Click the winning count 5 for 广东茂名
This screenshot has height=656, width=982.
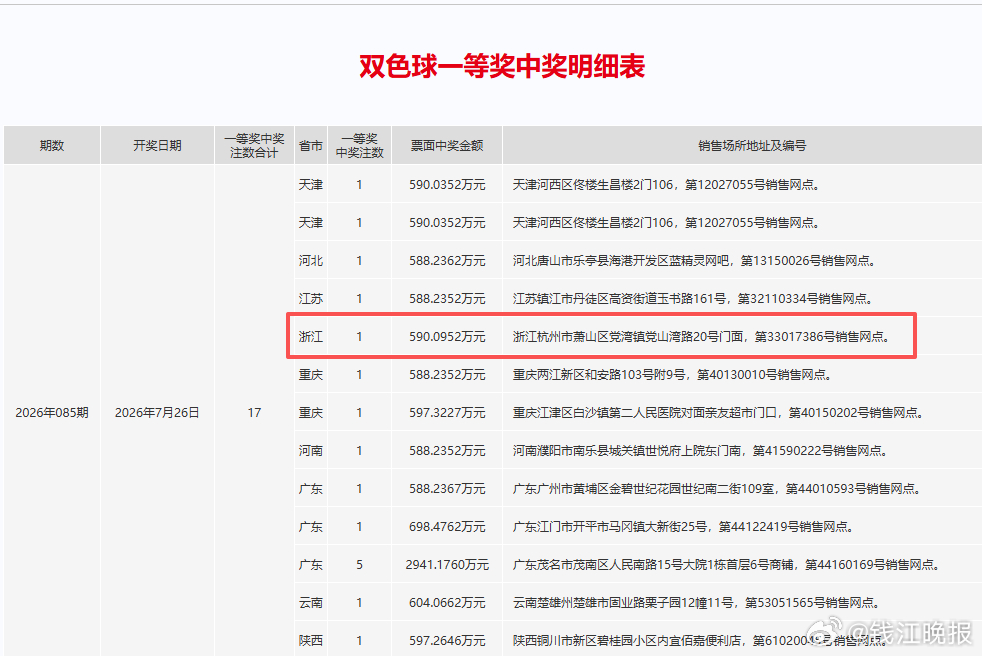pos(359,565)
